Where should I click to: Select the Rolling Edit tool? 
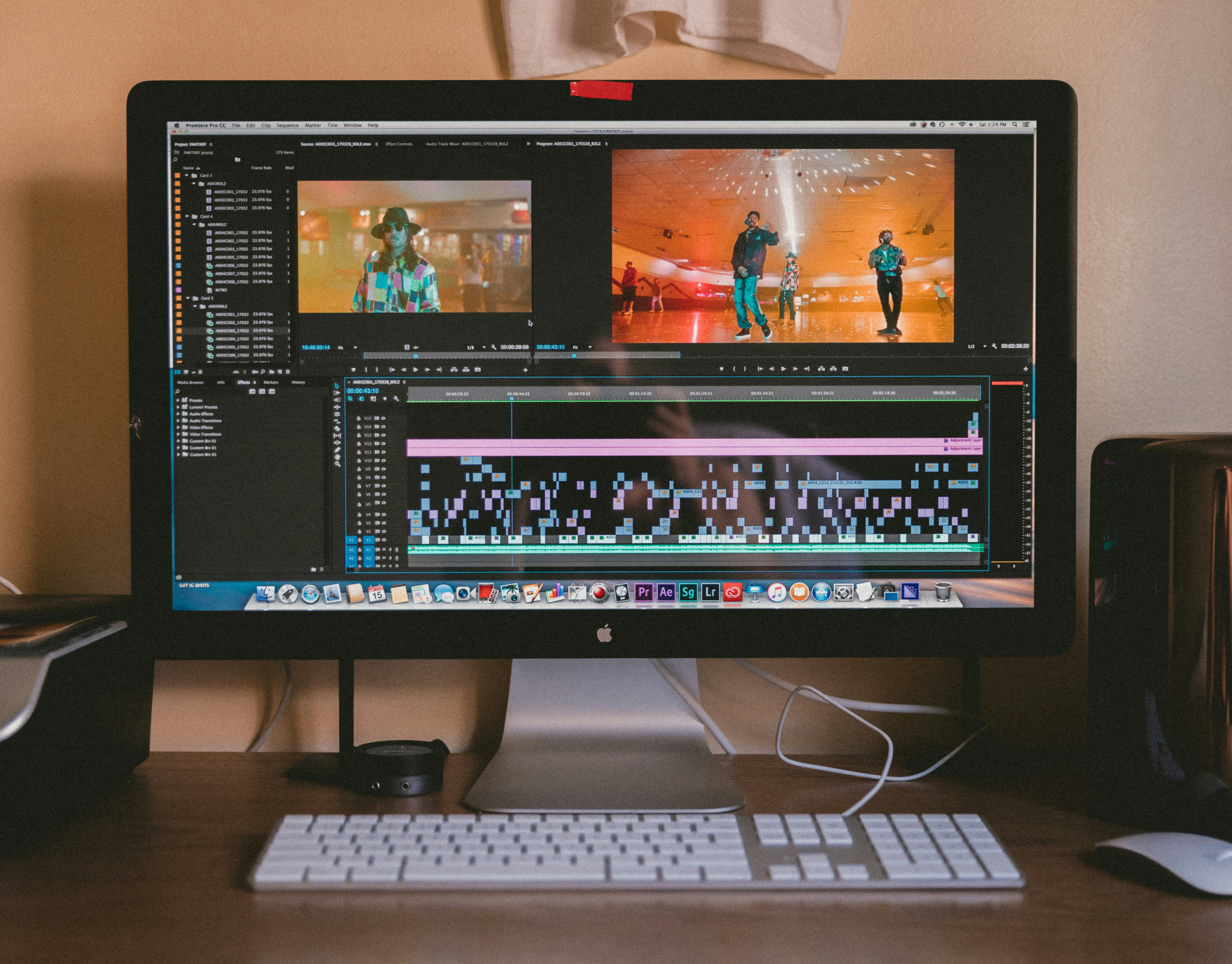pyautogui.click(x=337, y=414)
